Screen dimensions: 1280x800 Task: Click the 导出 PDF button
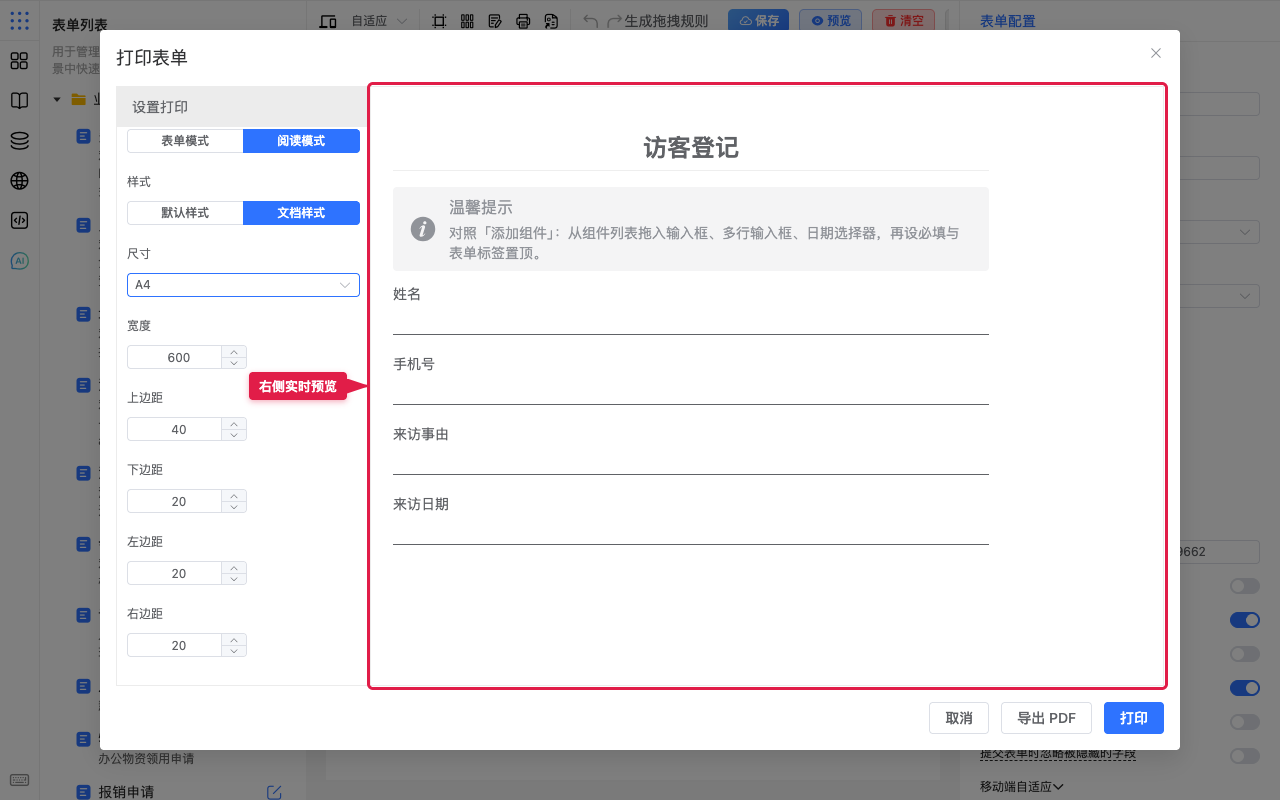point(1046,718)
